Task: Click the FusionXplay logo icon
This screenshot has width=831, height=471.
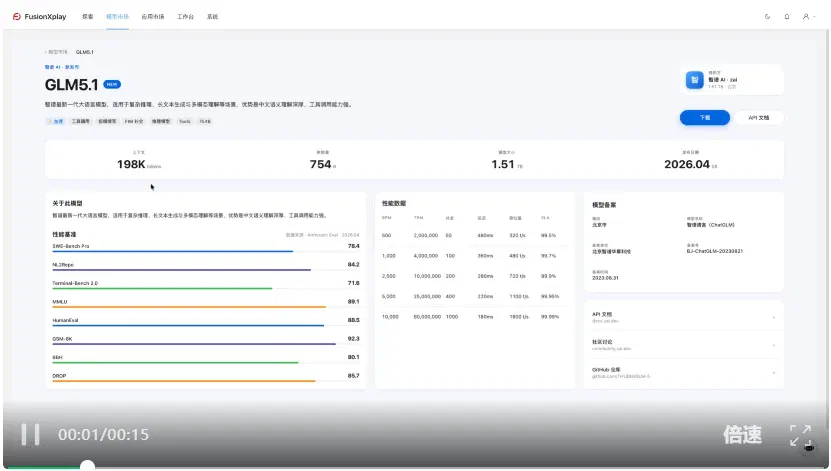Action: (16, 16)
